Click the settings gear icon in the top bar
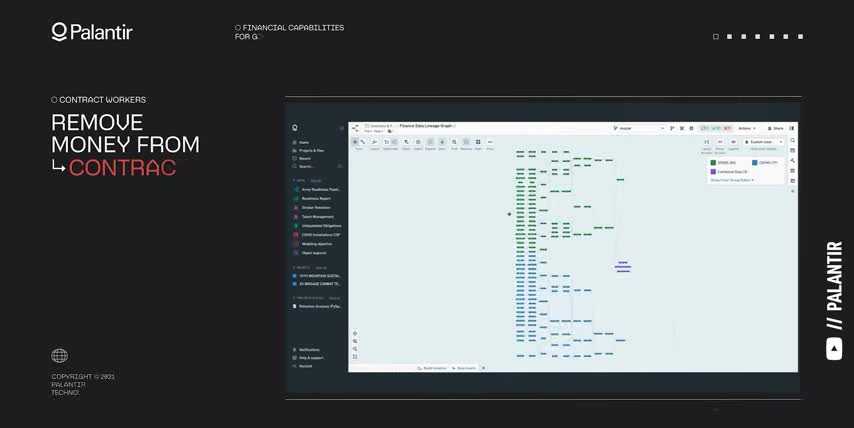The height and width of the screenshot is (428, 854). point(691,128)
